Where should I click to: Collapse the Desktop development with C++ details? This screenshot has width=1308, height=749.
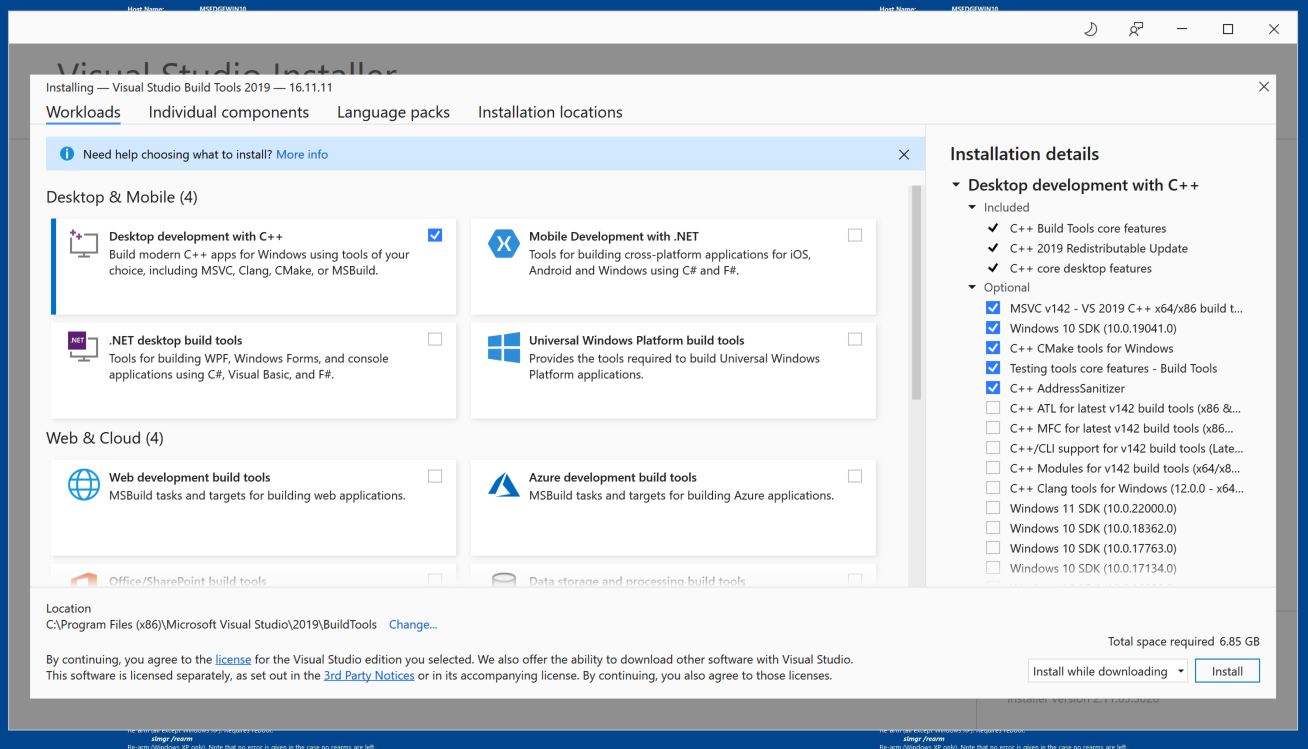(x=957, y=185)
